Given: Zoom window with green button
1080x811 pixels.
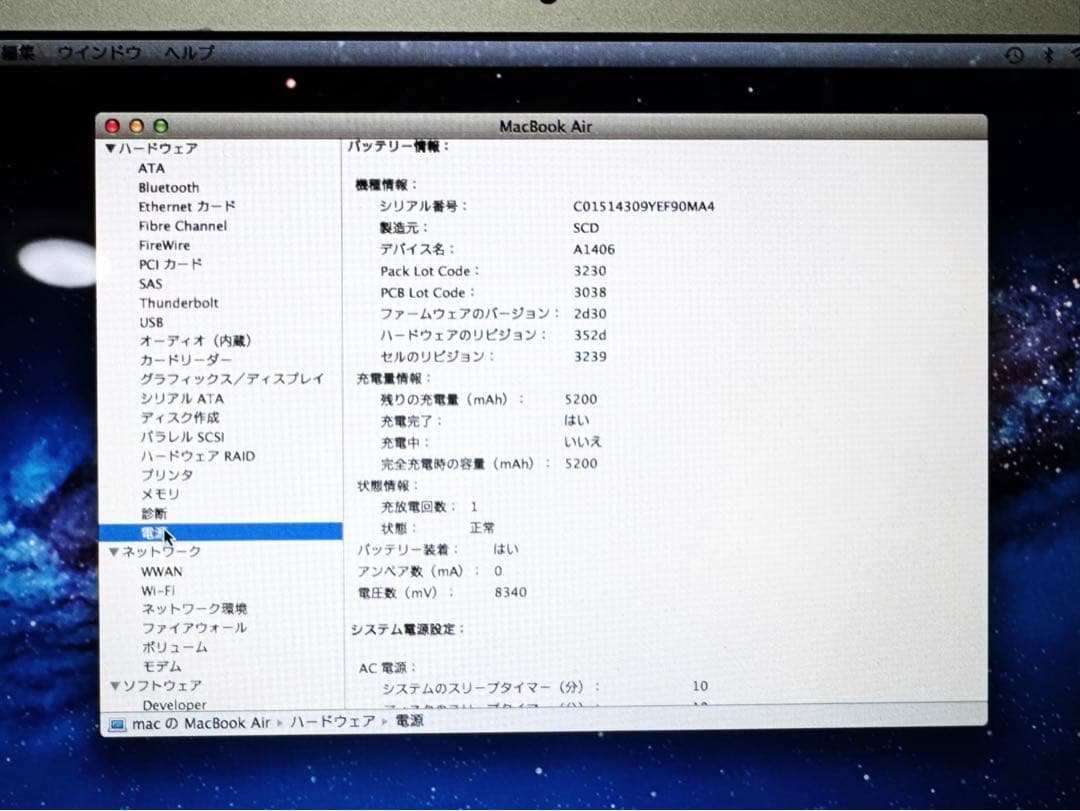Looking at the screenshot, I should pyautogui.click(x=160, y=126).
